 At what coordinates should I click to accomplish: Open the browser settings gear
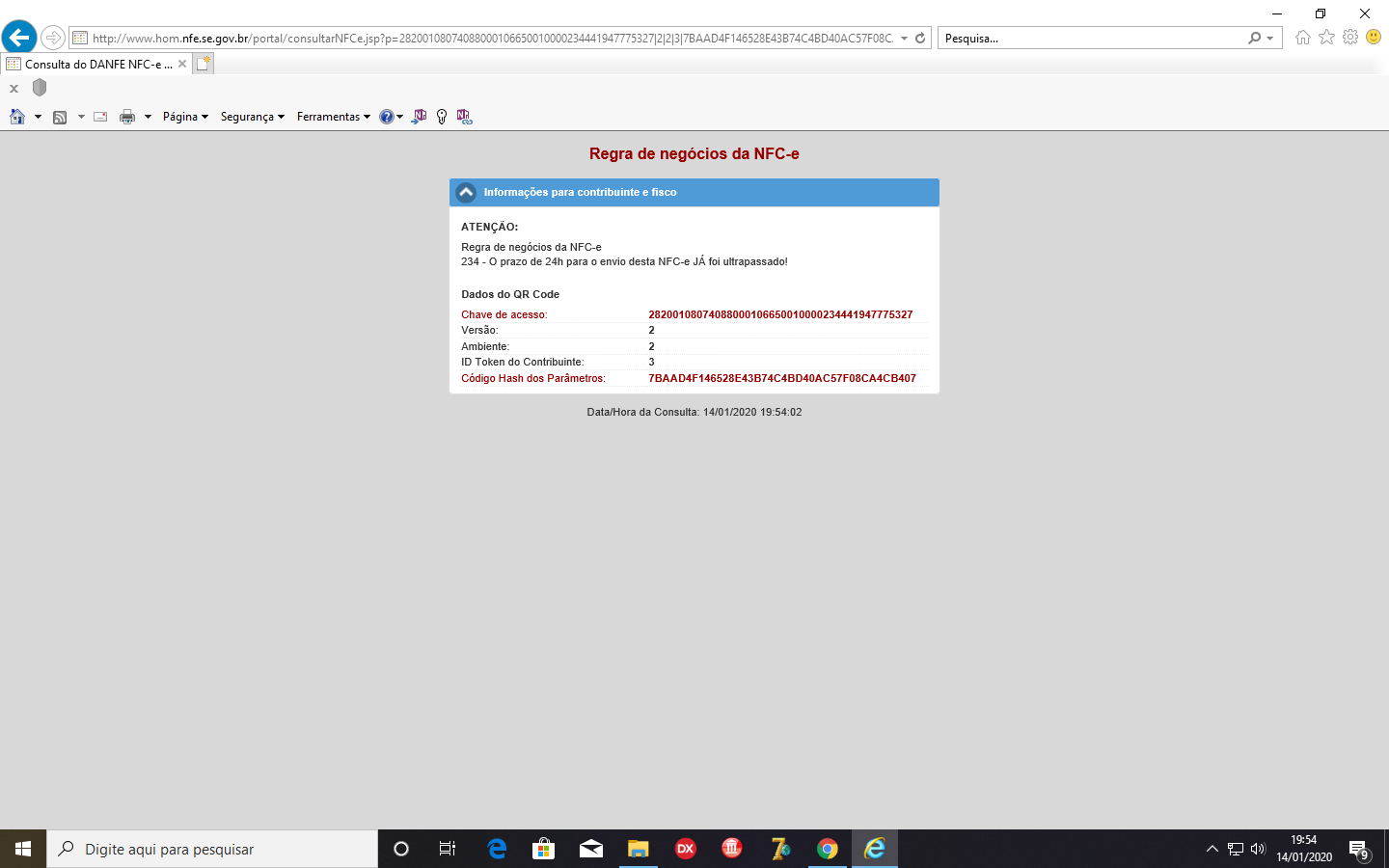[1350, 37]
